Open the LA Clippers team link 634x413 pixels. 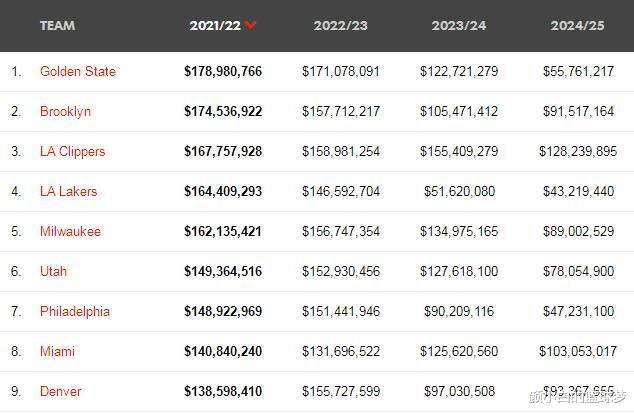tap(72, 151)
